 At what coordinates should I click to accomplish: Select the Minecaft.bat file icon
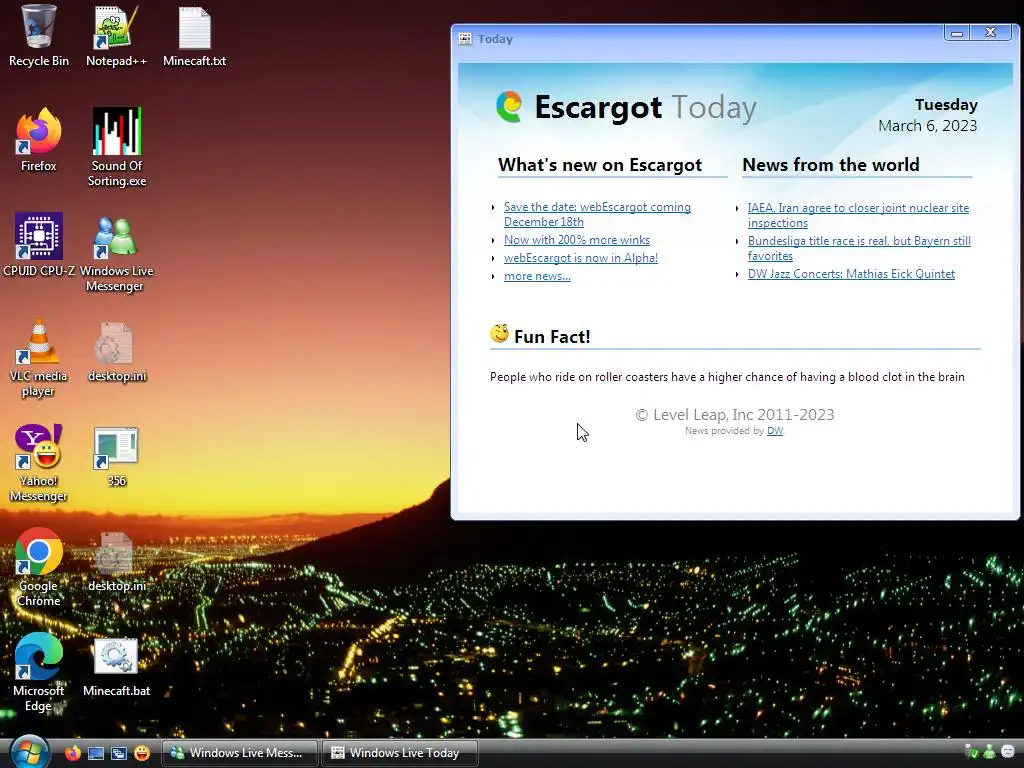(116, 666)
